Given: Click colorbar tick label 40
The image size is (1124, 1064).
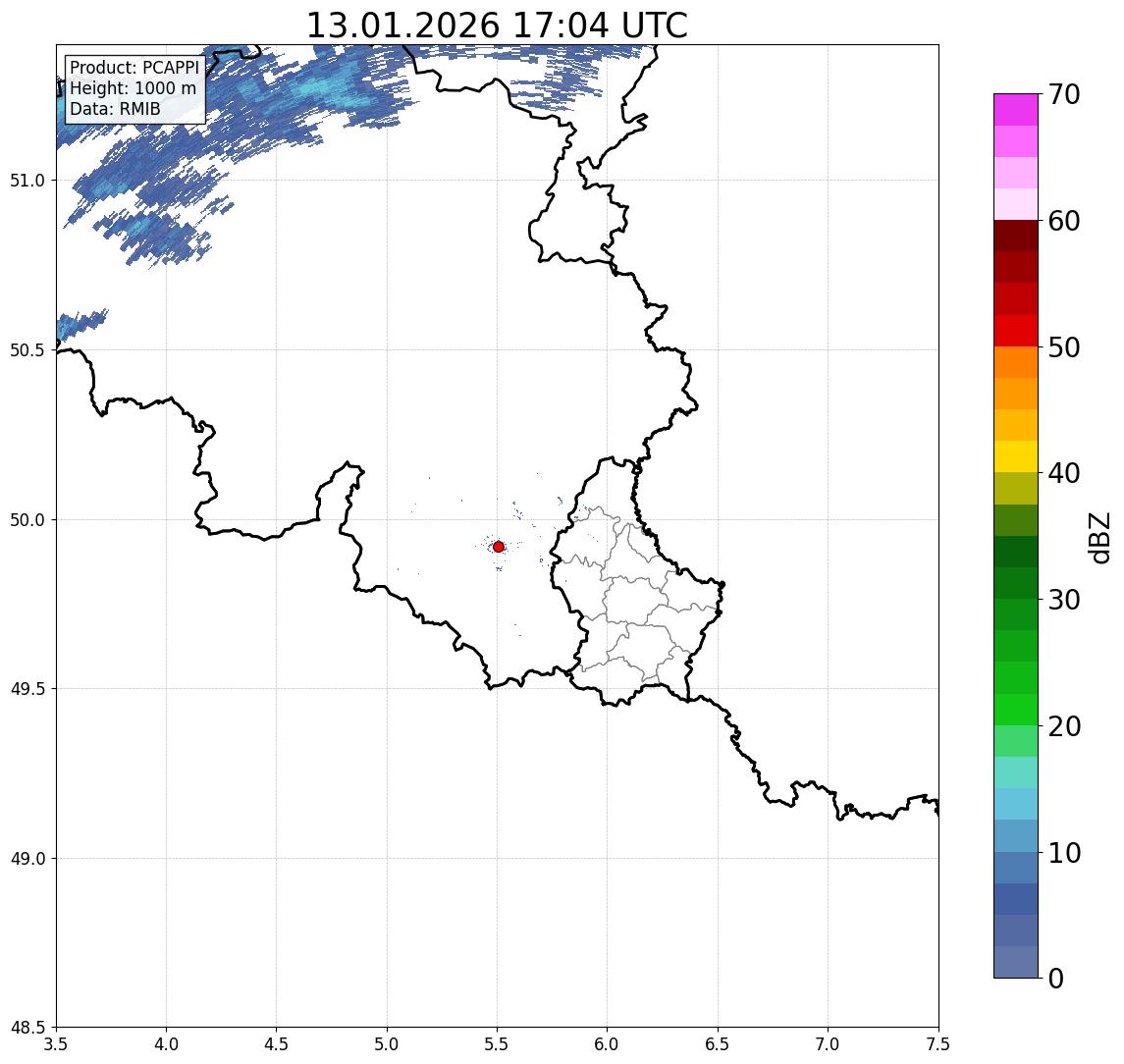Looking at the screenshot, I should tap(1064, 473).
